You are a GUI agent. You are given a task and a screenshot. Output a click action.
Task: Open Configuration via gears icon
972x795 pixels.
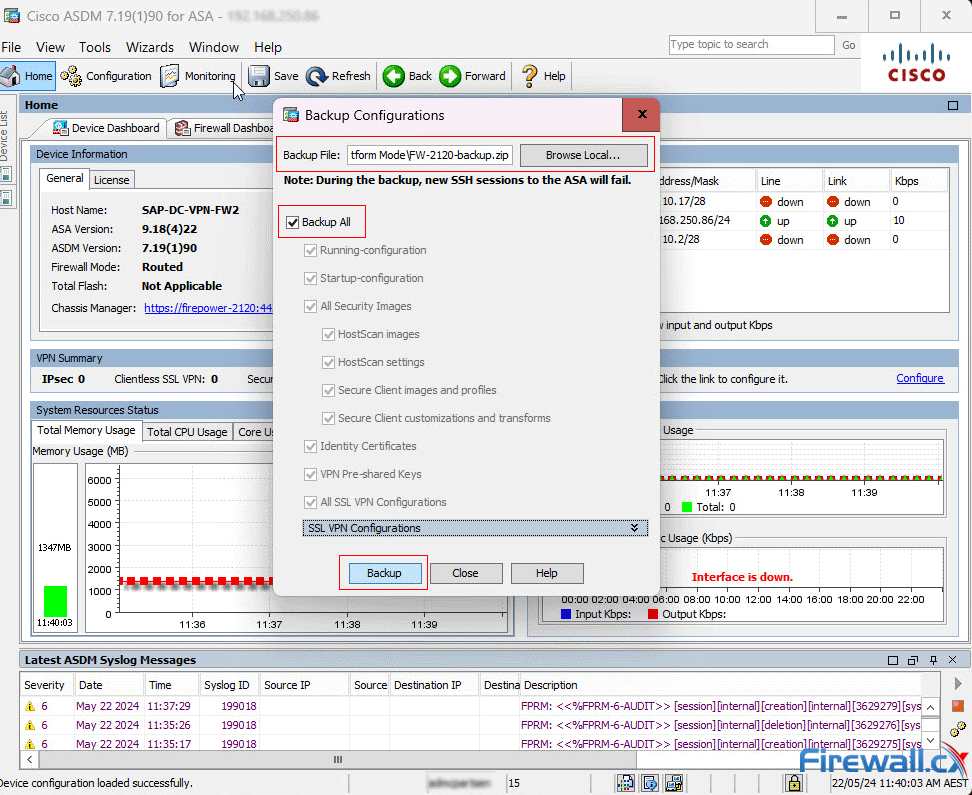coord(71,76)
